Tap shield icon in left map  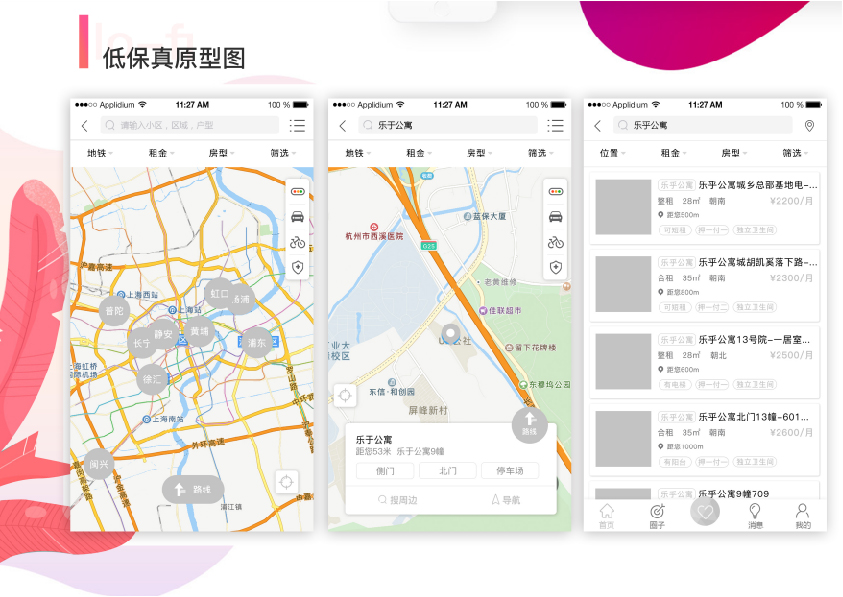click(x=297, y=267)
